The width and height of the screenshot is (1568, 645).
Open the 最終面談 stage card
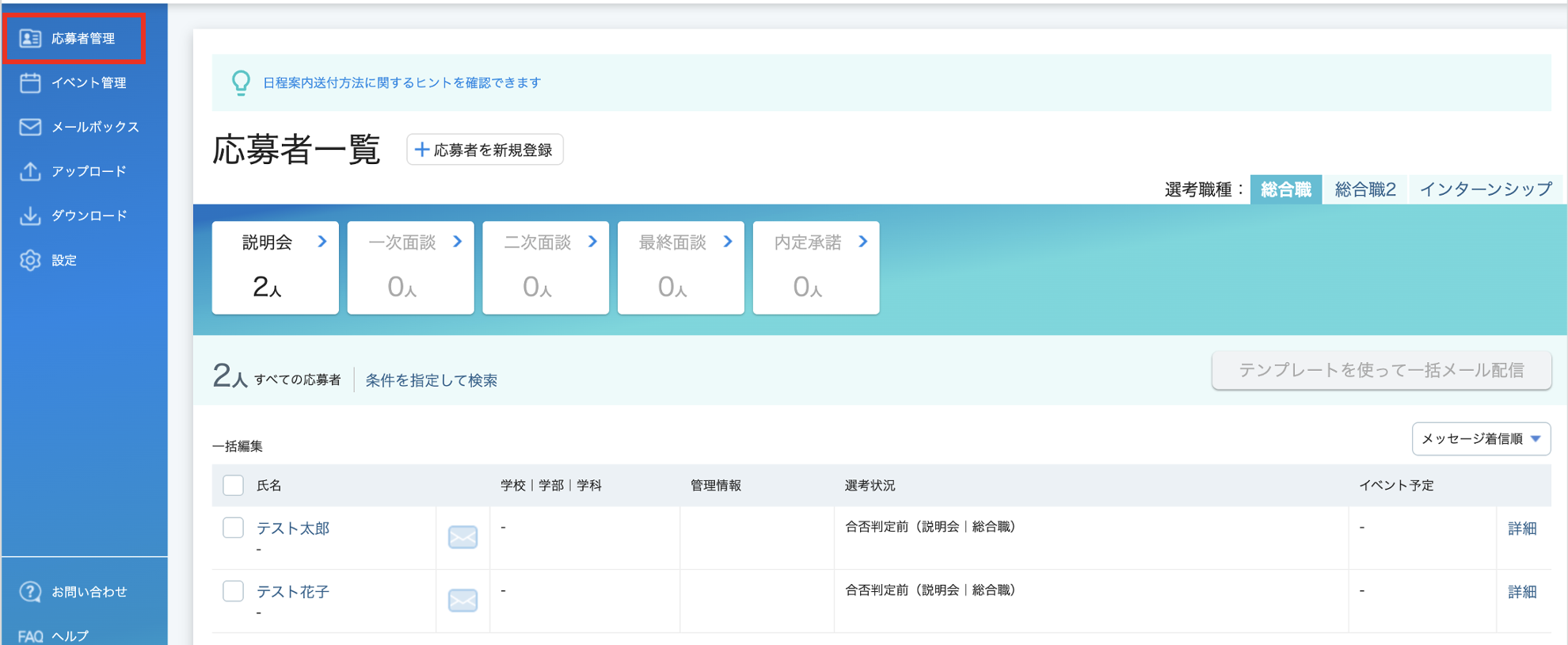pyautogui.click(x=681, y=268)
